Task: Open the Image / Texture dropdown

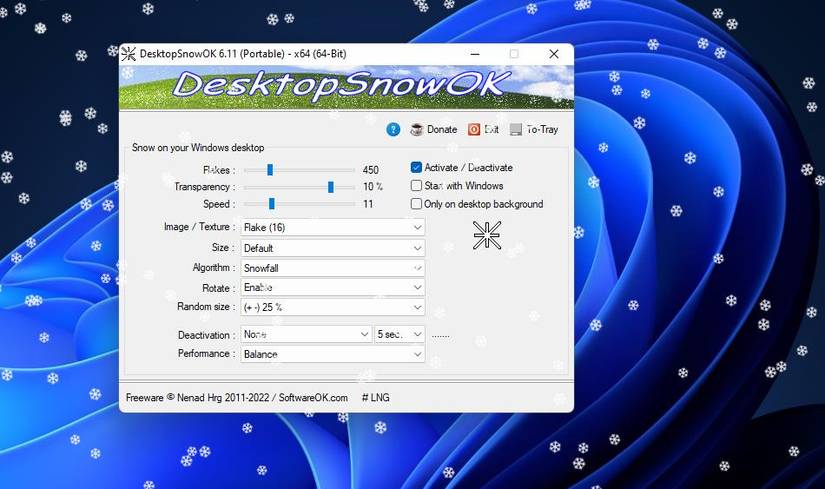Action: pos(333,227)
